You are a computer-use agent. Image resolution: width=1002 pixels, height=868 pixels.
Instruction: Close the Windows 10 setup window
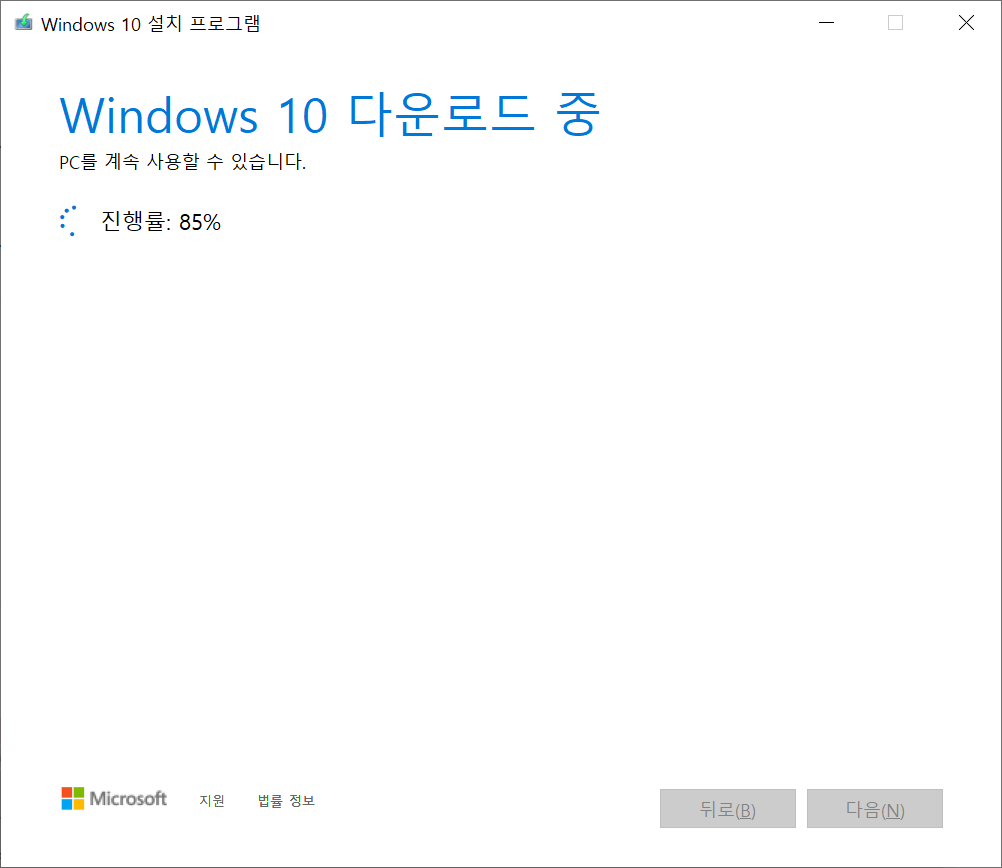(x=966, y=23)
